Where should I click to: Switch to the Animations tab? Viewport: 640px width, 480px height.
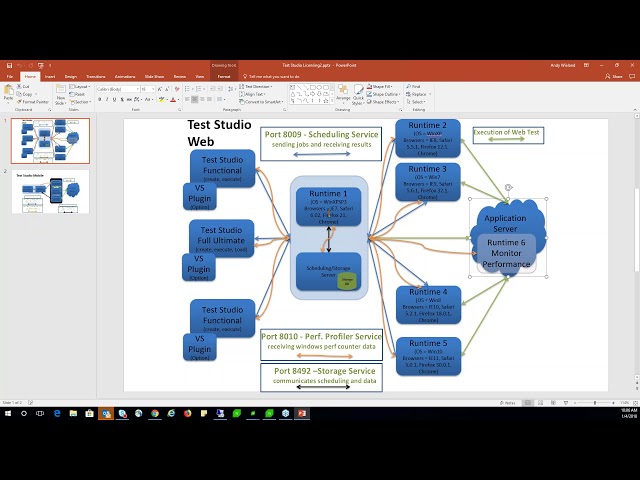point(125,76)
